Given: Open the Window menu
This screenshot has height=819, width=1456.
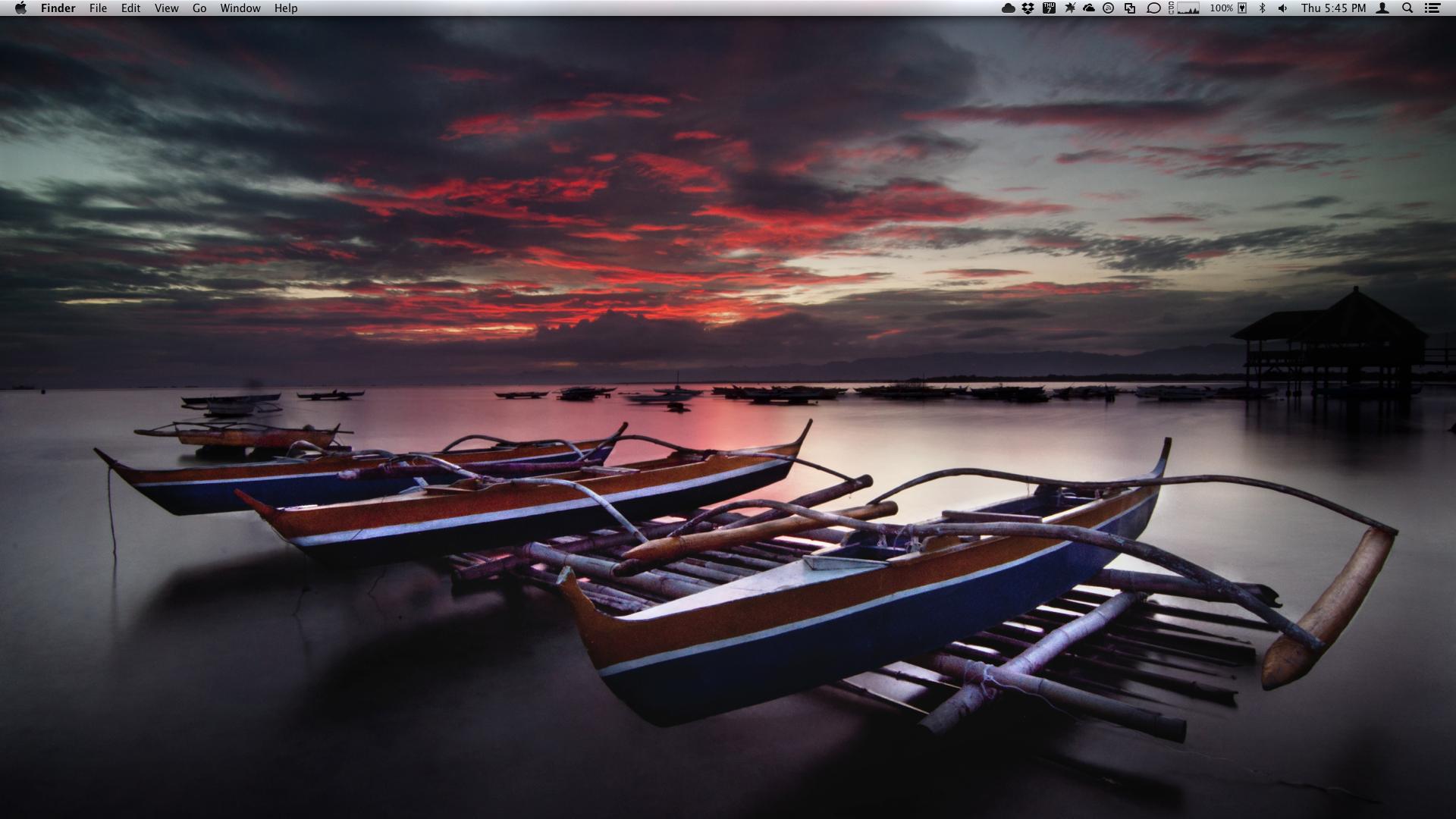Looking at the screenshot, I should [x=240, y=8].
